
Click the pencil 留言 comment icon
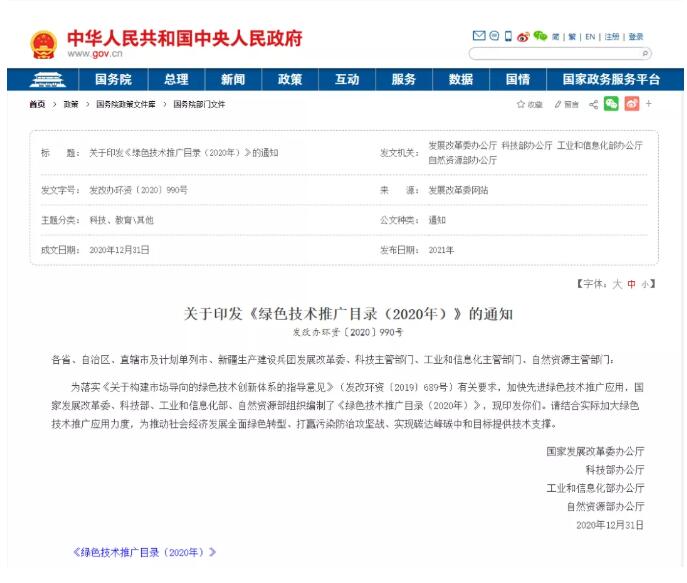click(x=566, y=104)
